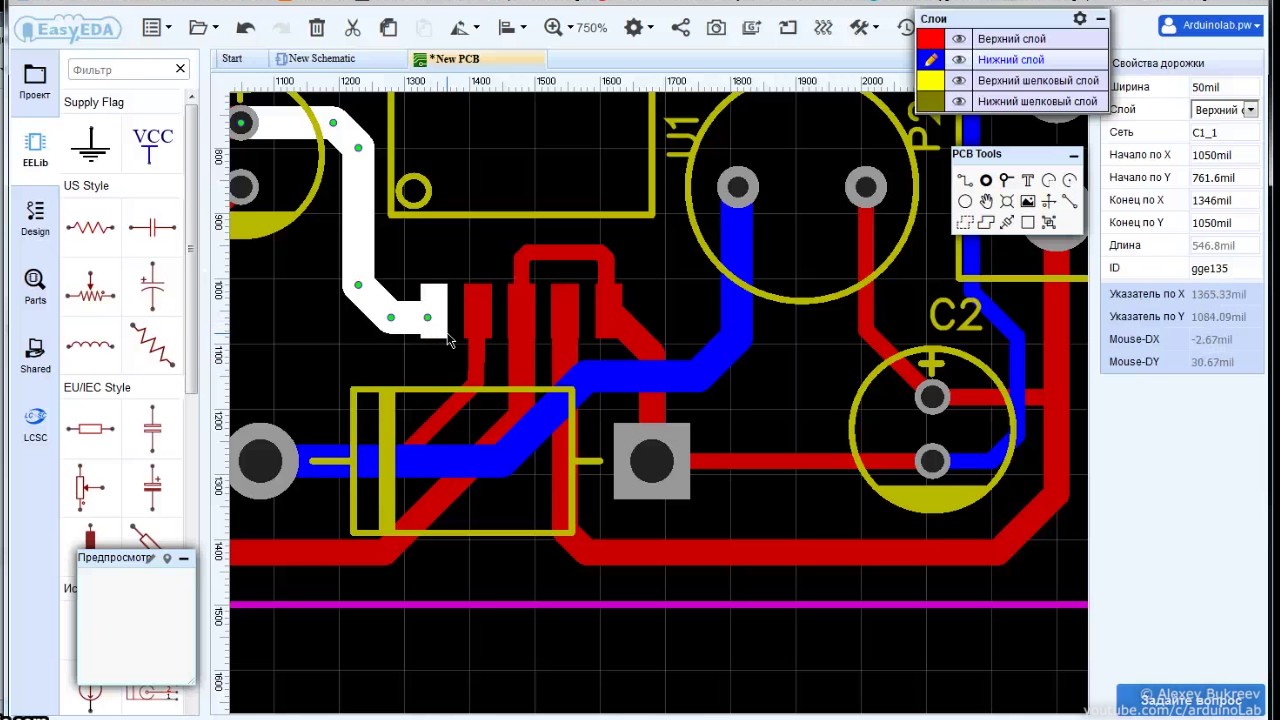Select the yellow Верхний шелковый слой swatch
The image size is (1280, 720).
931,81
